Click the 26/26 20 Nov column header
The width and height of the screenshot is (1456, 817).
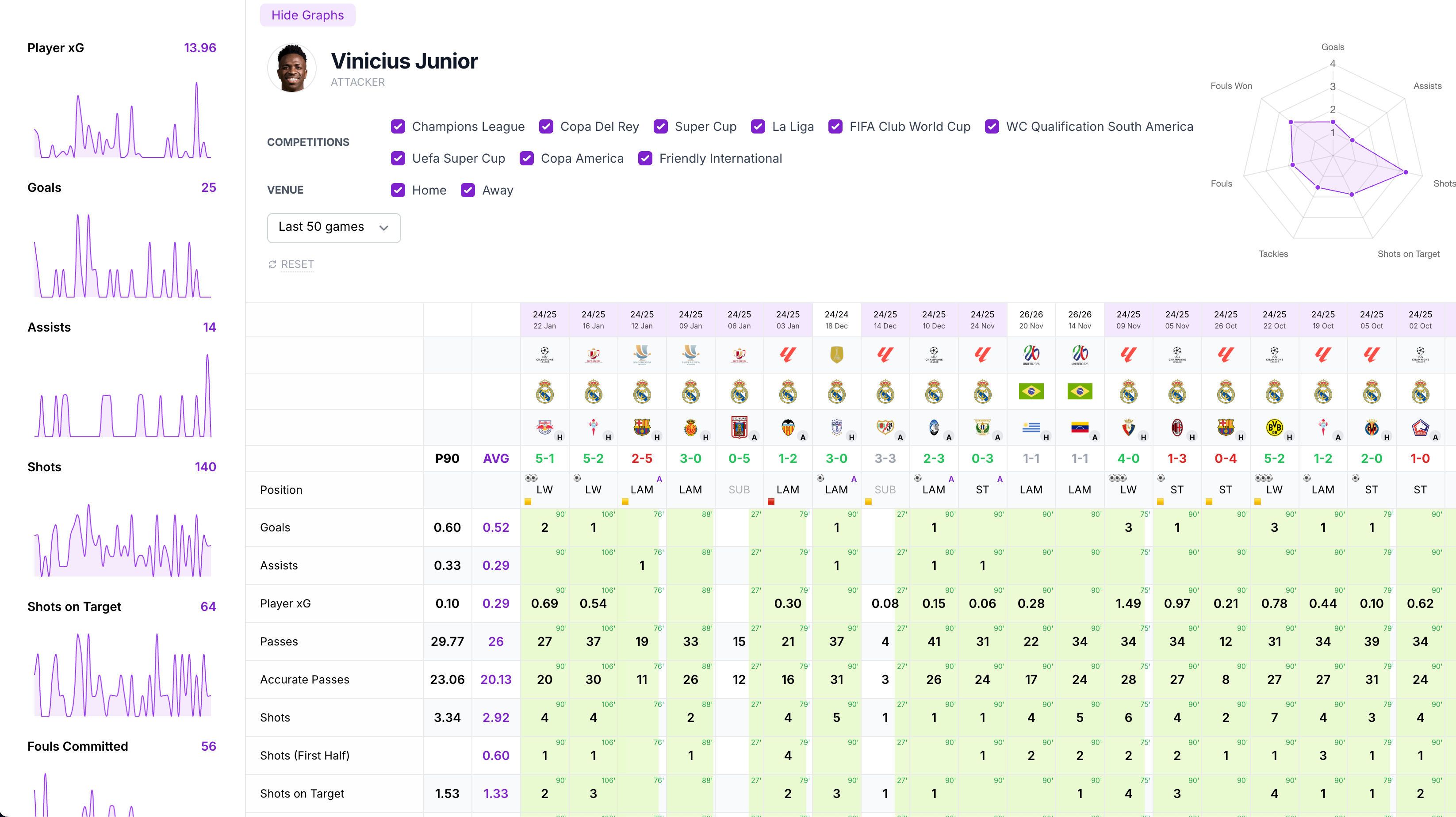point(1031,320)
